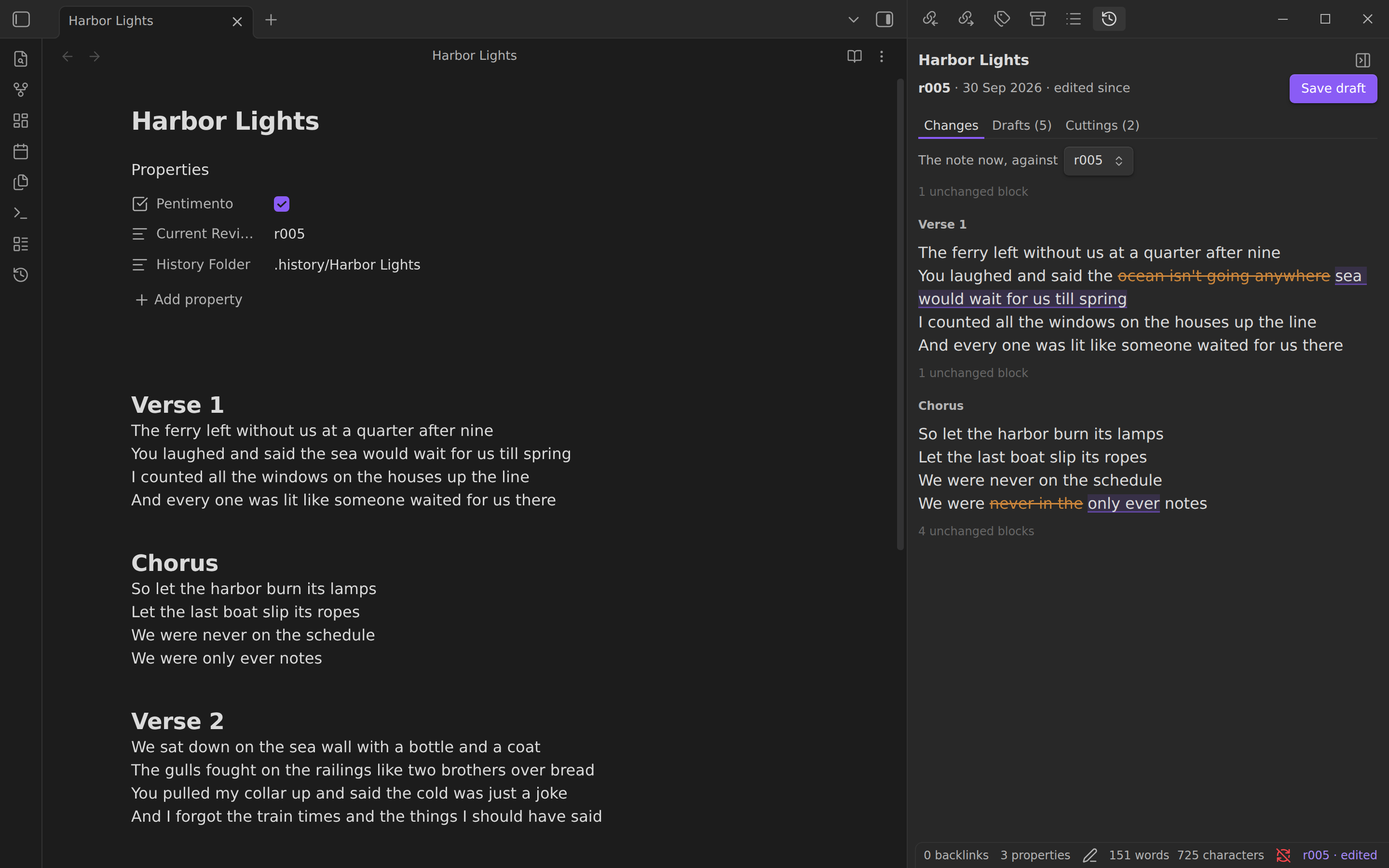Open tags panel icon

coord(1002,19)
